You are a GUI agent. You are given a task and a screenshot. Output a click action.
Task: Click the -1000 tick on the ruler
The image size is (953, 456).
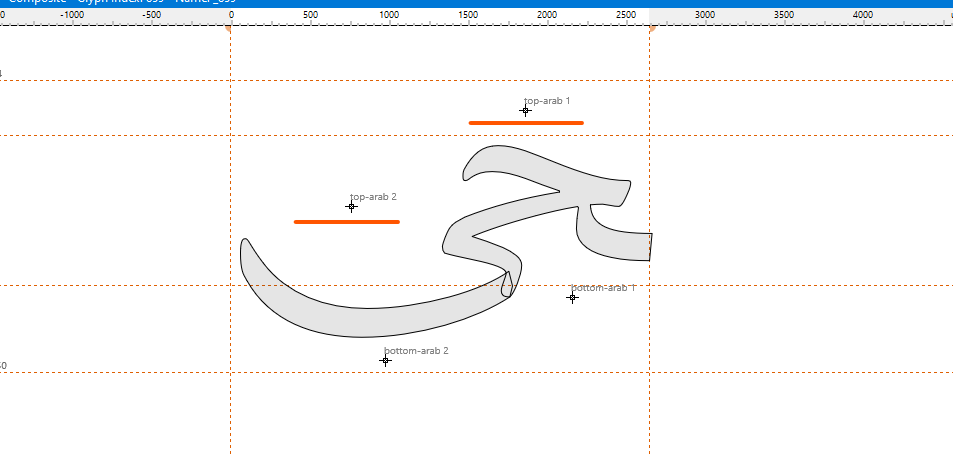click(x=73, y=16)
